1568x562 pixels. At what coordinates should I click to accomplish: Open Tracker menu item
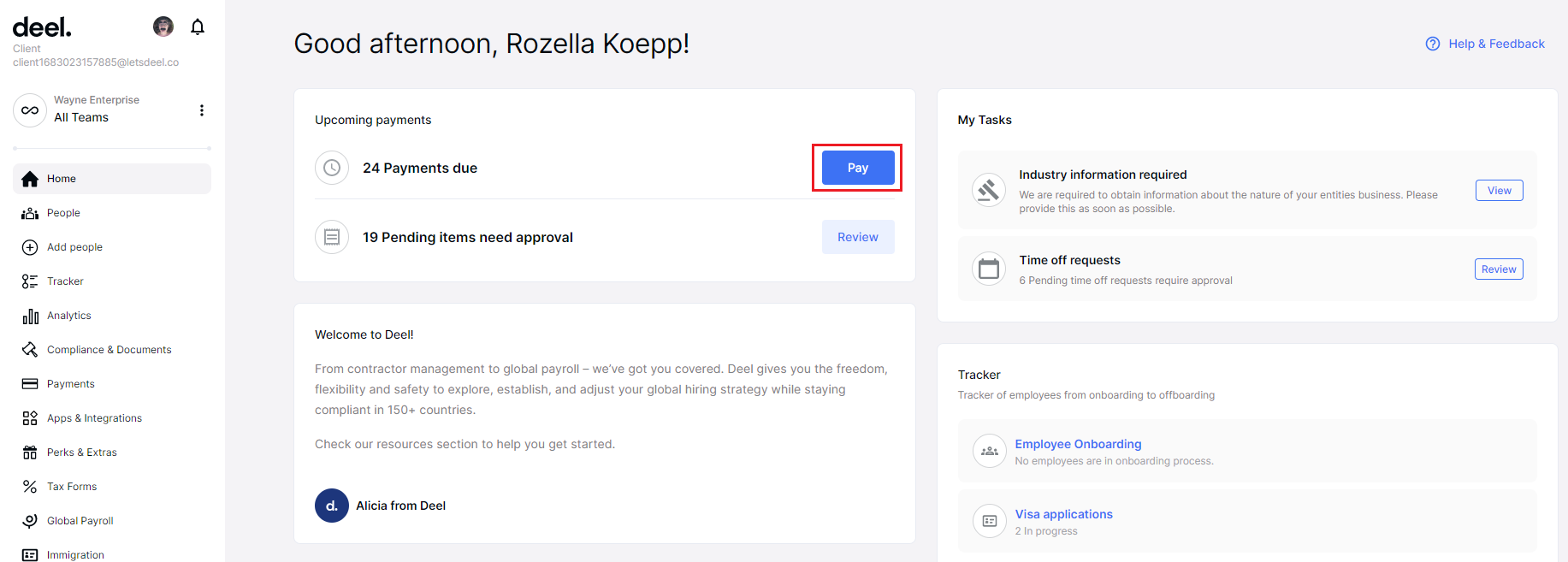112,281
